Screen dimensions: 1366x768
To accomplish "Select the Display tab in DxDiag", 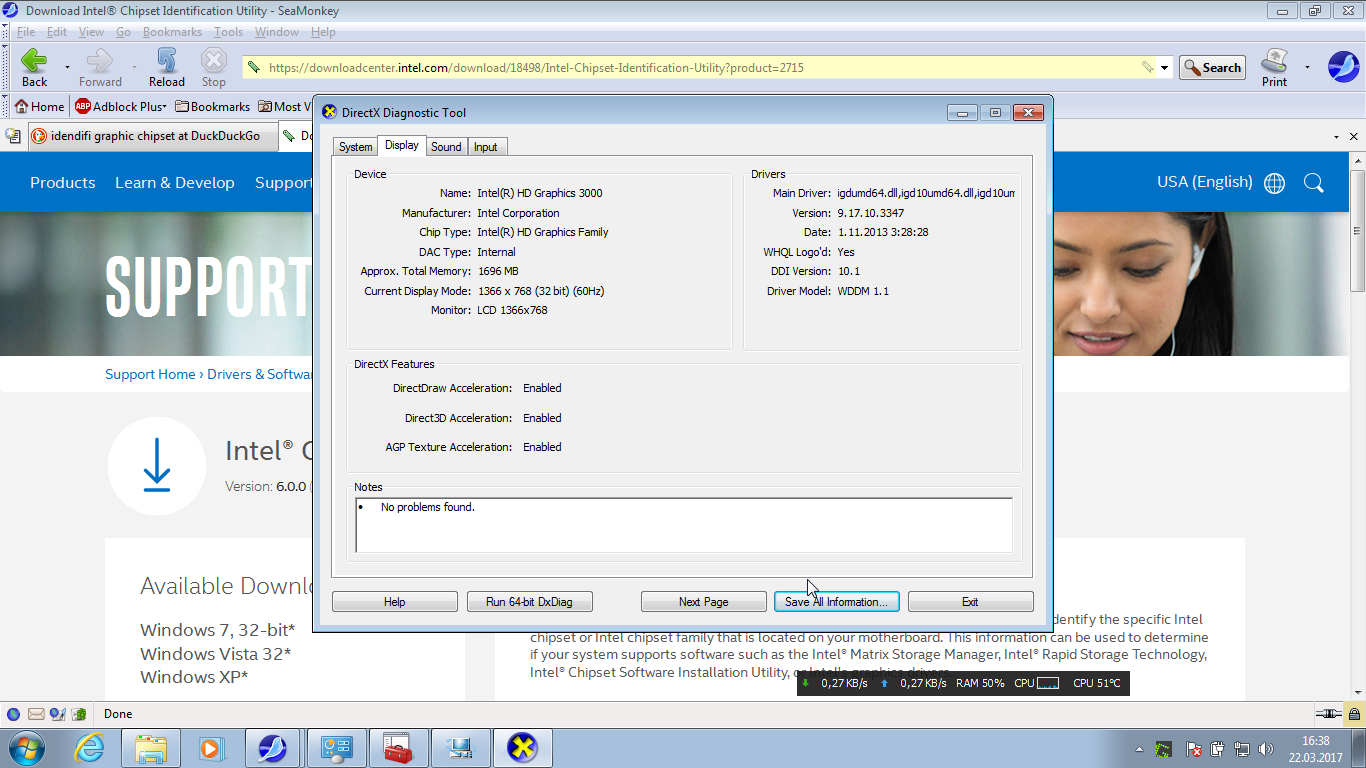I will (402, 146).
